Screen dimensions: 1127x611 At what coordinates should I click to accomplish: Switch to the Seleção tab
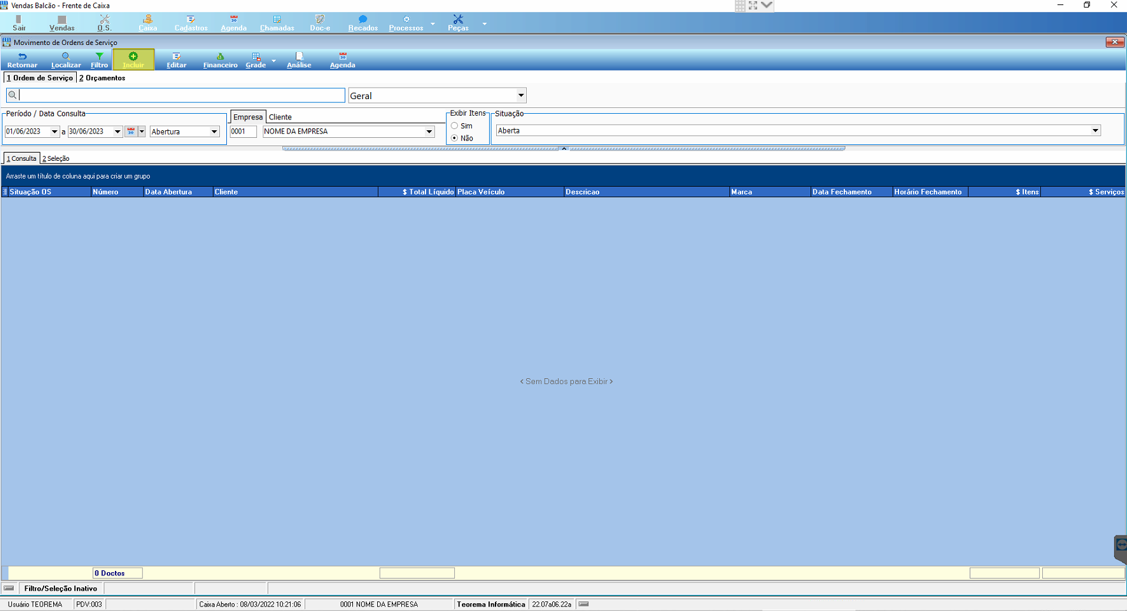coord(55,158)
